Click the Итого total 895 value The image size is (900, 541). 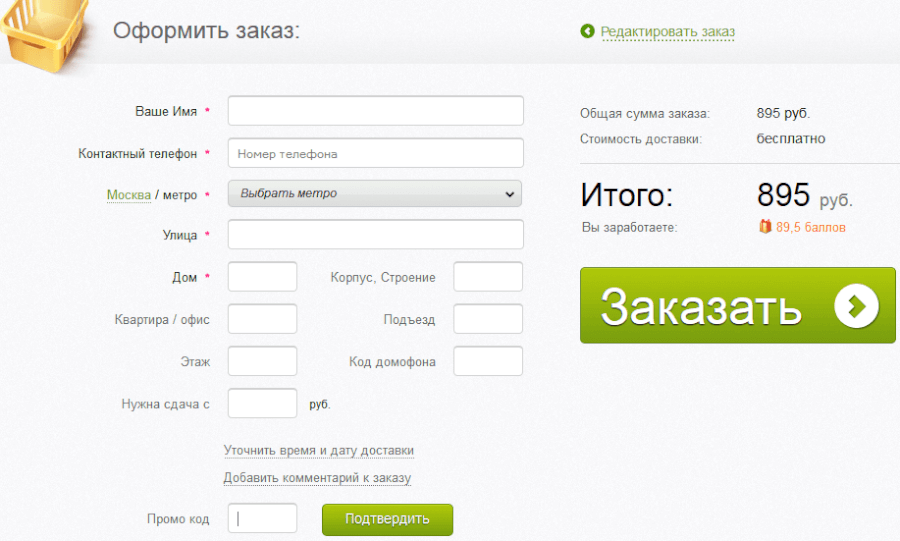point(783,194)
